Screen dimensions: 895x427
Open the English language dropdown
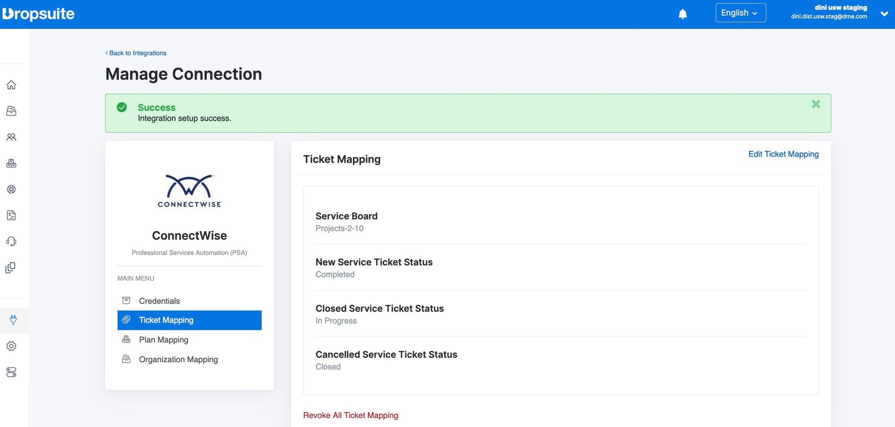(740, 13)
